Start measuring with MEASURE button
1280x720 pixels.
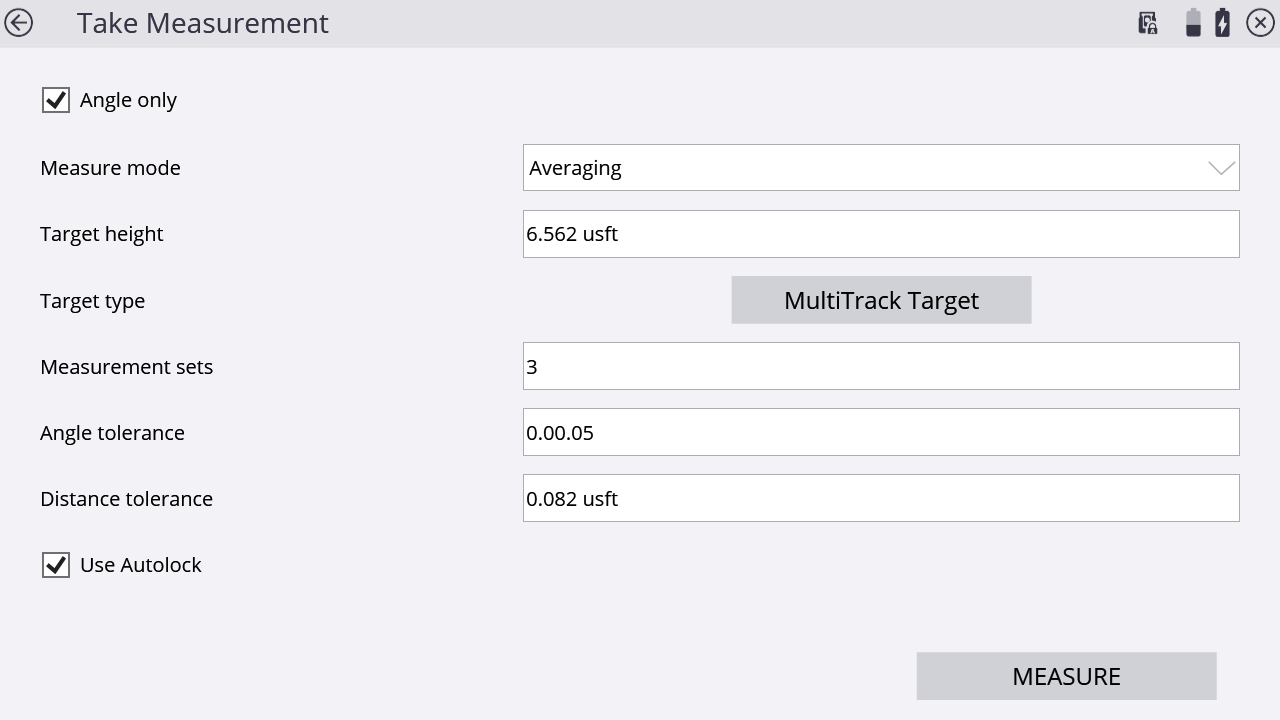click(1066, 676)
